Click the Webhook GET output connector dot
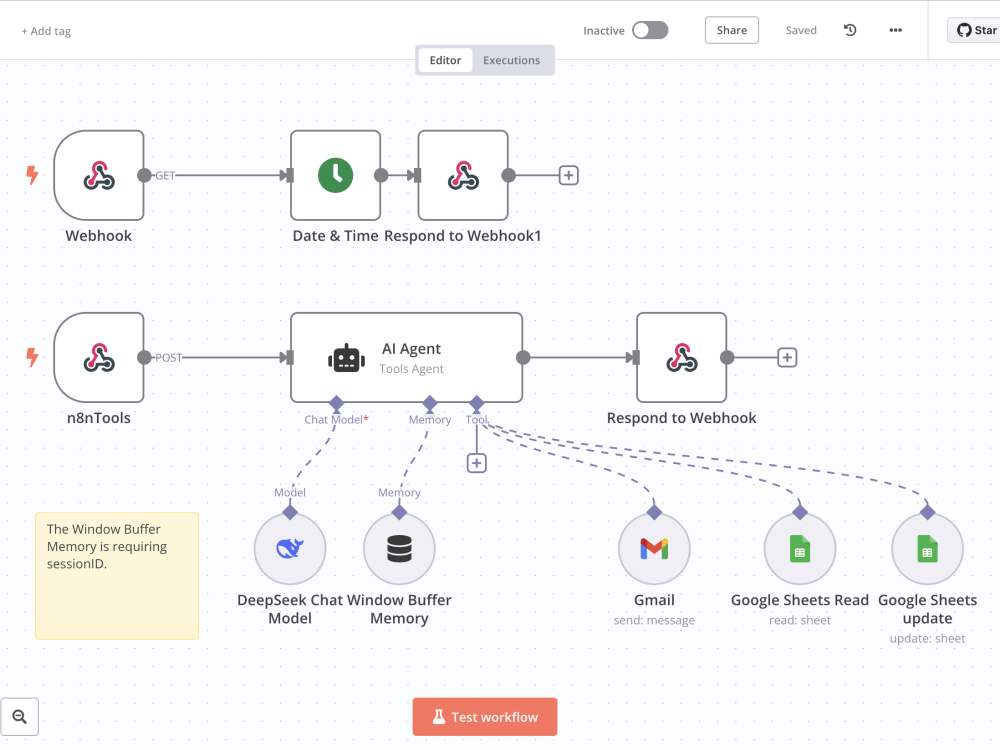The image size is (1000, 750). coord(145,175)
